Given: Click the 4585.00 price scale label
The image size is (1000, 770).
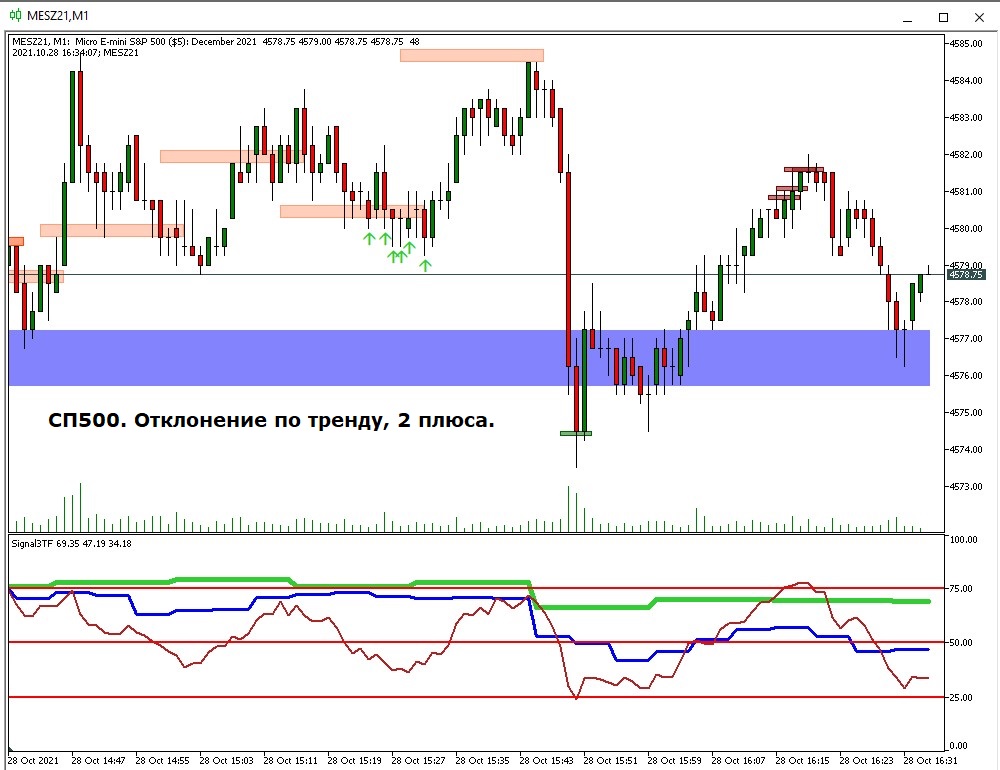Looking at the screenshot, I should coord(966,43).
